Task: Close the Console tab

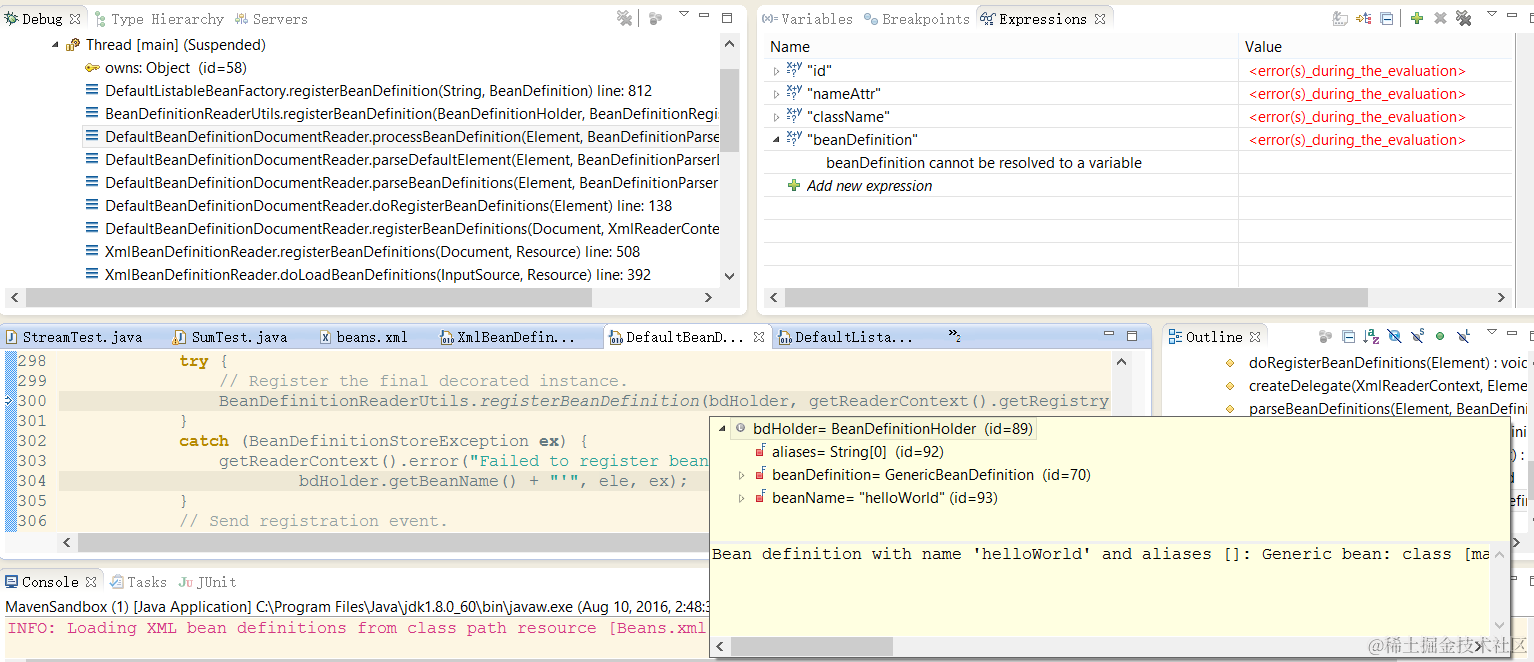Action: [x=91, y=582]
